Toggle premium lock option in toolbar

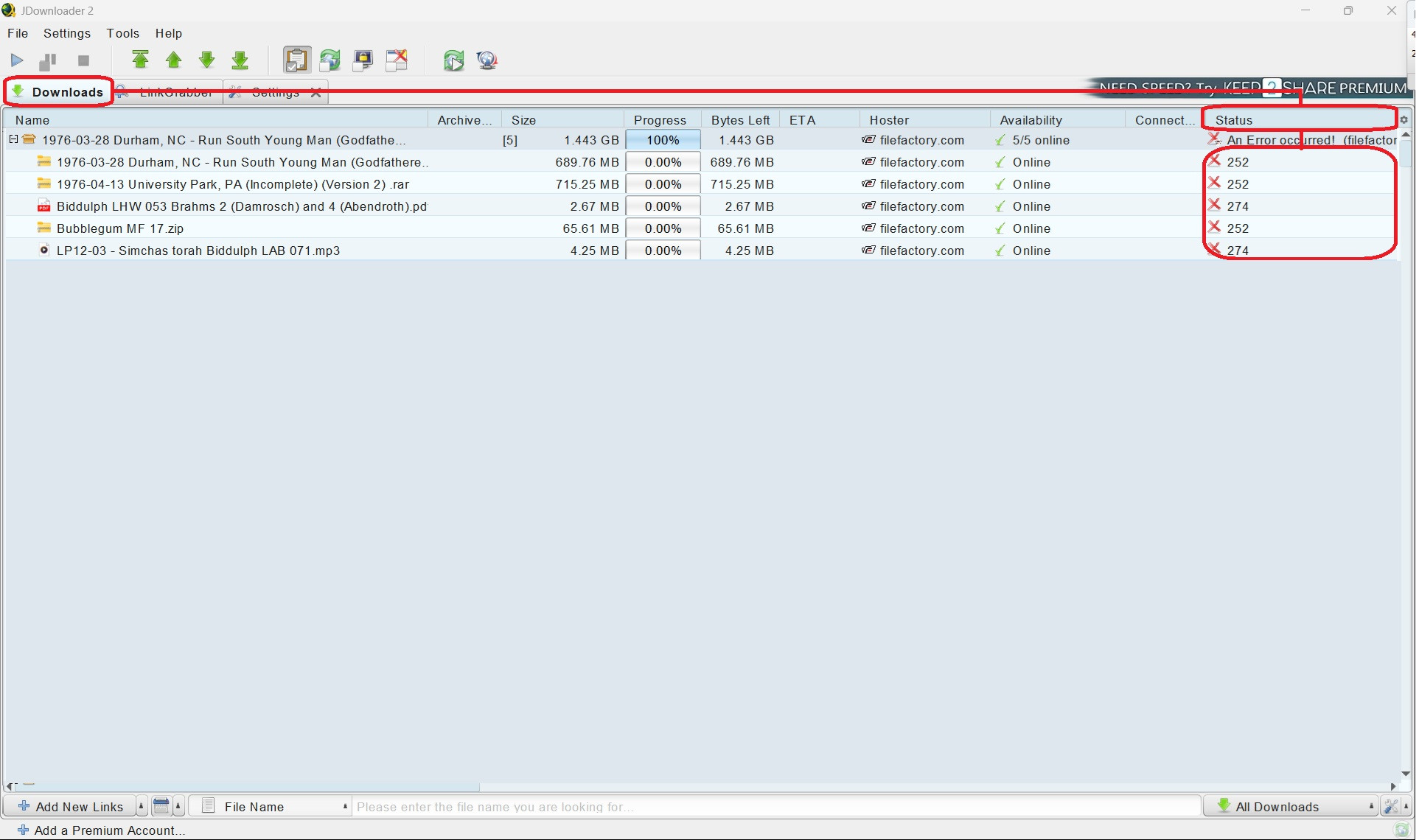click(363, 60)
